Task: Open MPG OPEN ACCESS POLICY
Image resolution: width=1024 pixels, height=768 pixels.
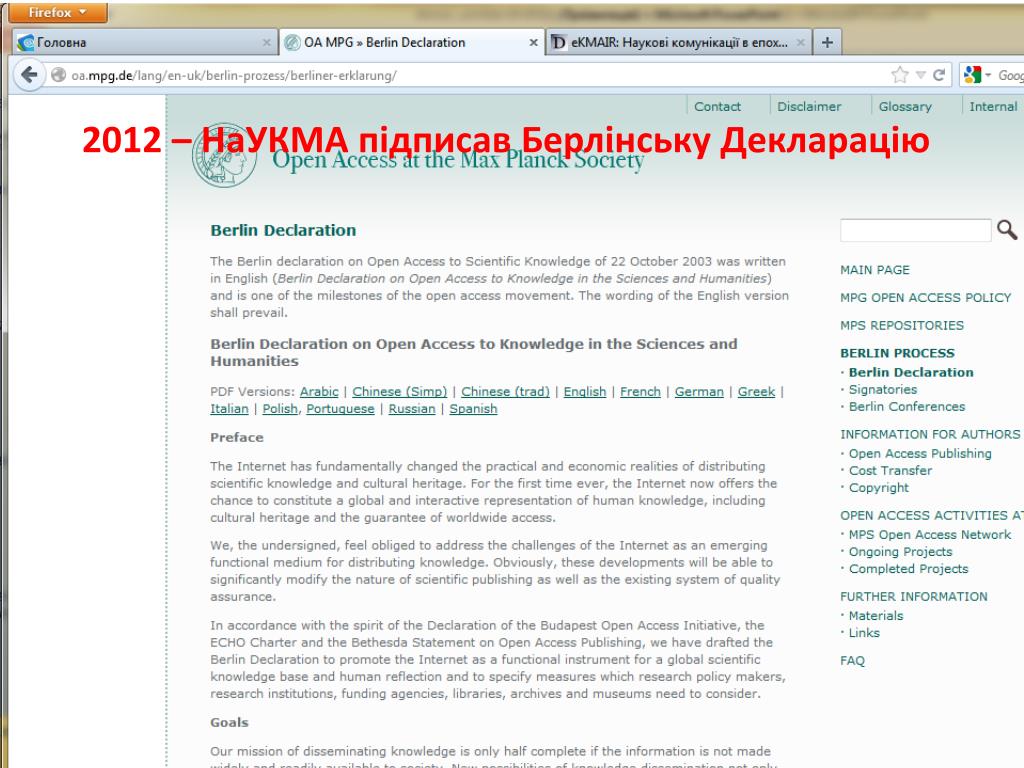Action: tap(925, 298)
